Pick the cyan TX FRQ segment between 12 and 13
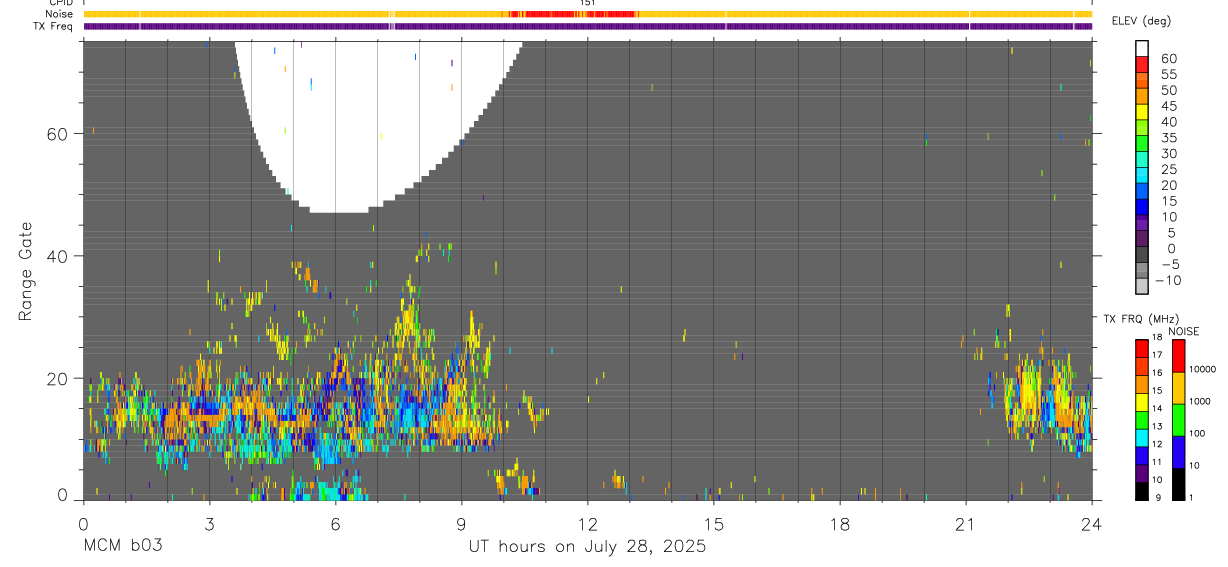 click(x=1142, y=437)
